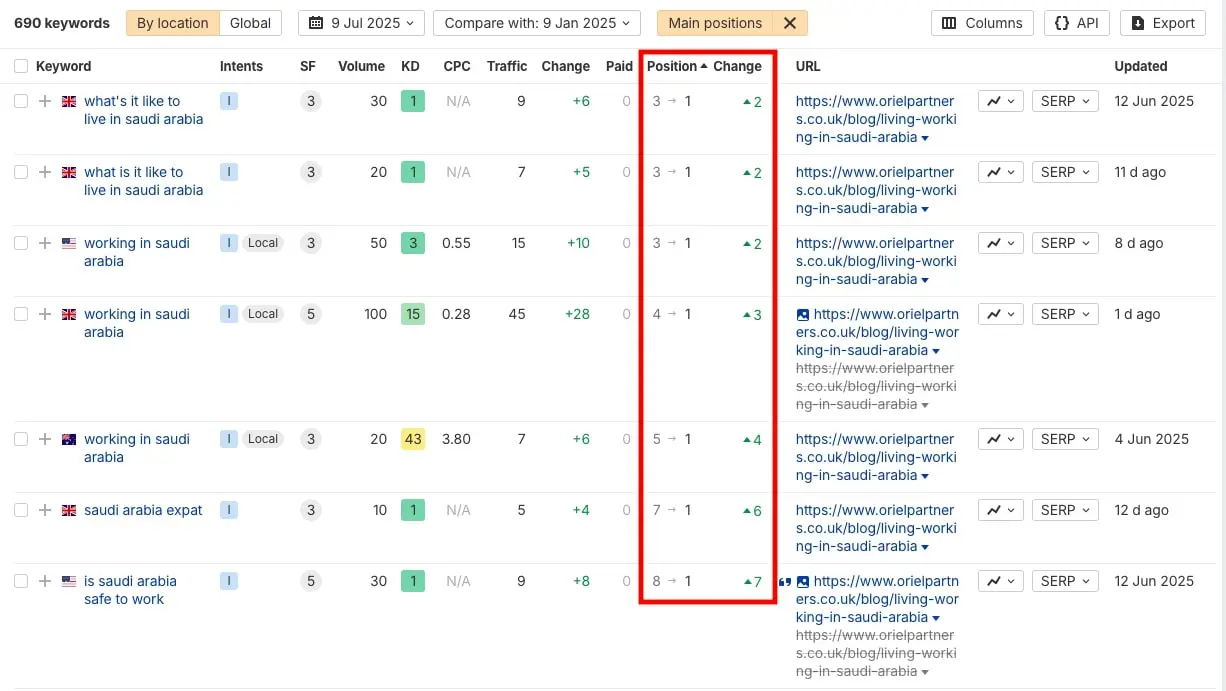Image resolution: width=1226 pixels, height=691 pixels.
Task: Select the "By location" tab
Action: 171,22
